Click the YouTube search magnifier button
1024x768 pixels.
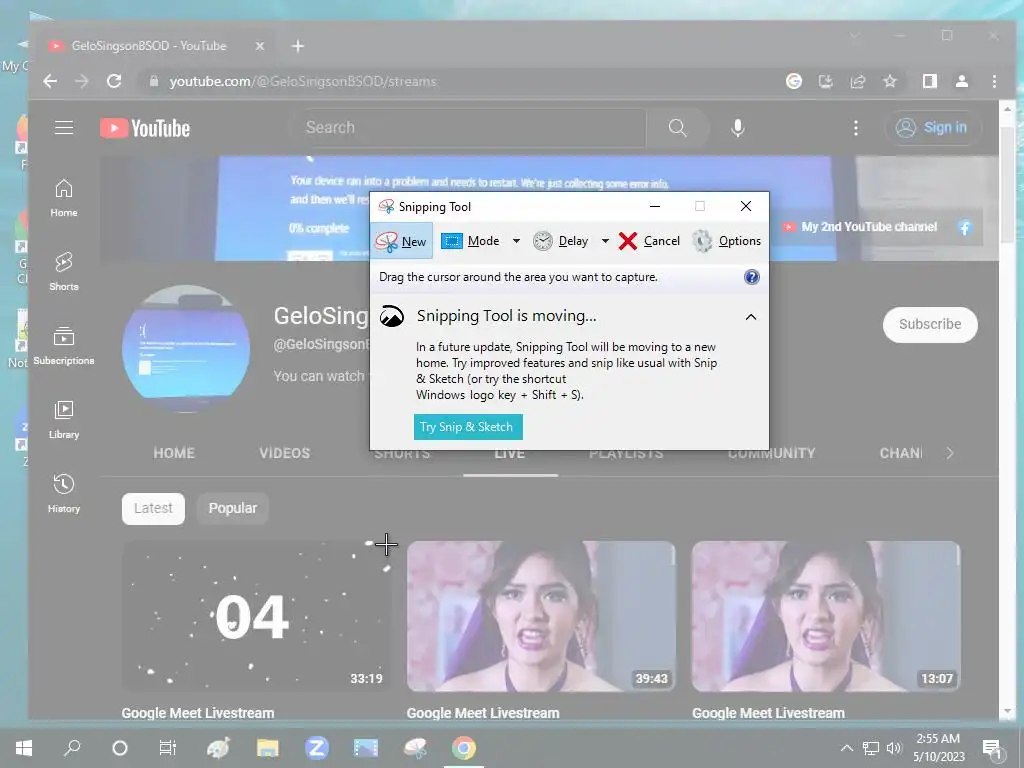(678, 127)
